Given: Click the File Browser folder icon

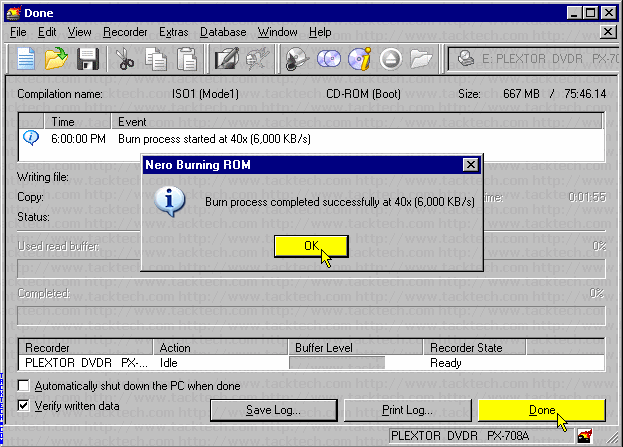Looking at the screenshot, I should pyautogui.click(x=421, y=59).
